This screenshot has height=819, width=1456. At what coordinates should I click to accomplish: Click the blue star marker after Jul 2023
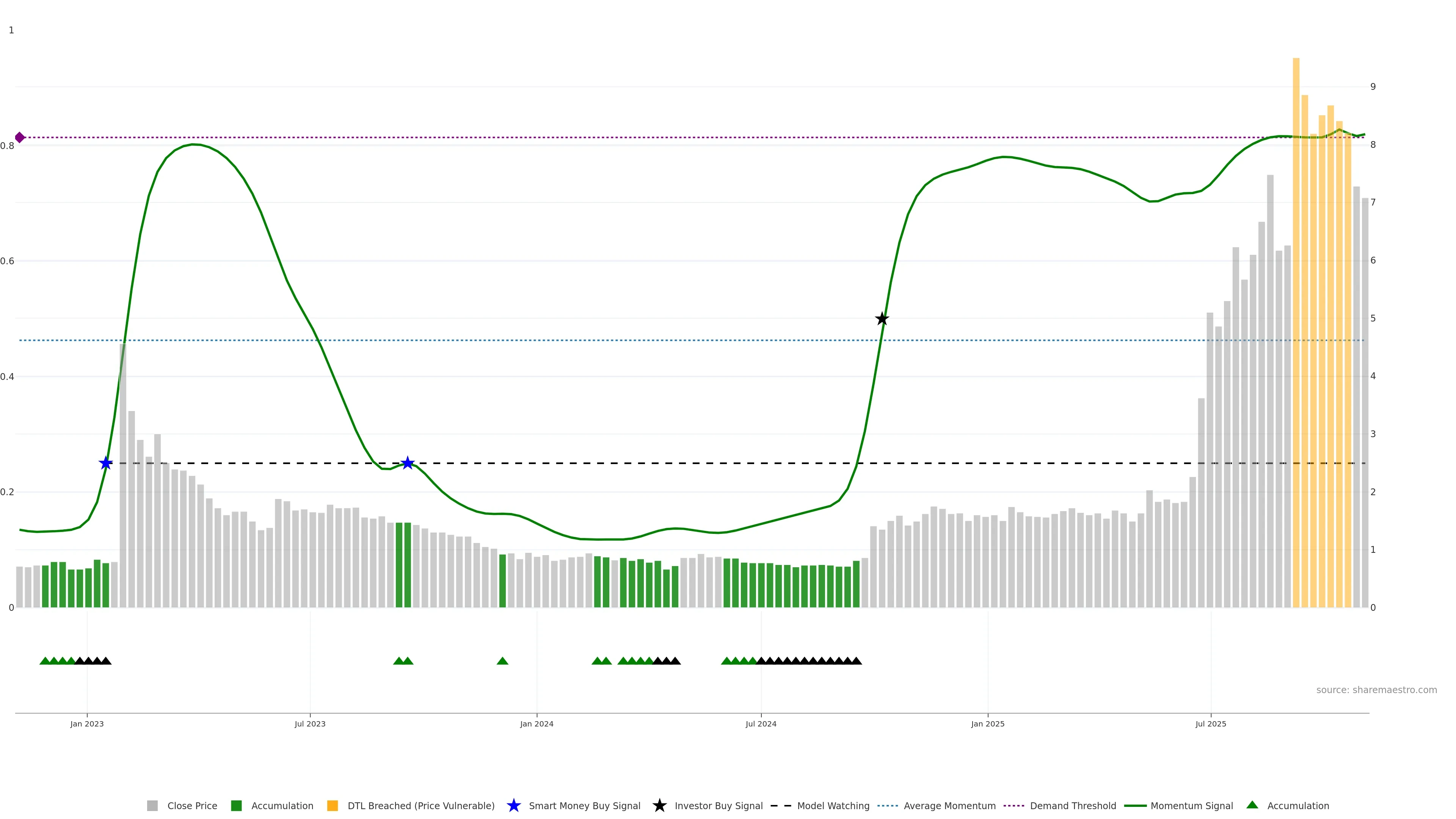(408, 463)
